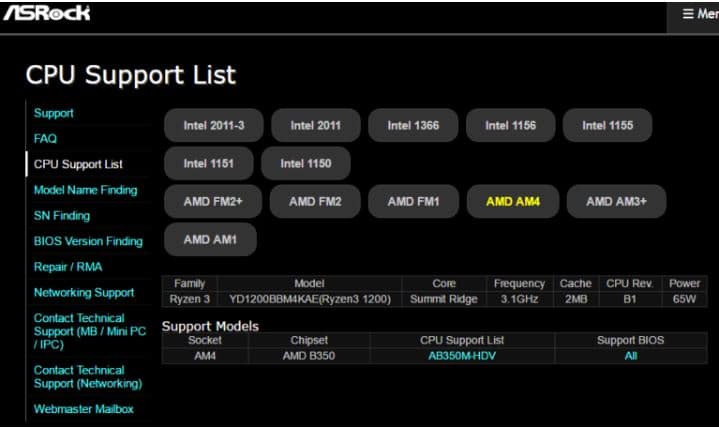719x428 pixels.
Task: Select the Intel 1150 socket button
Action: (x=306, y=163)
